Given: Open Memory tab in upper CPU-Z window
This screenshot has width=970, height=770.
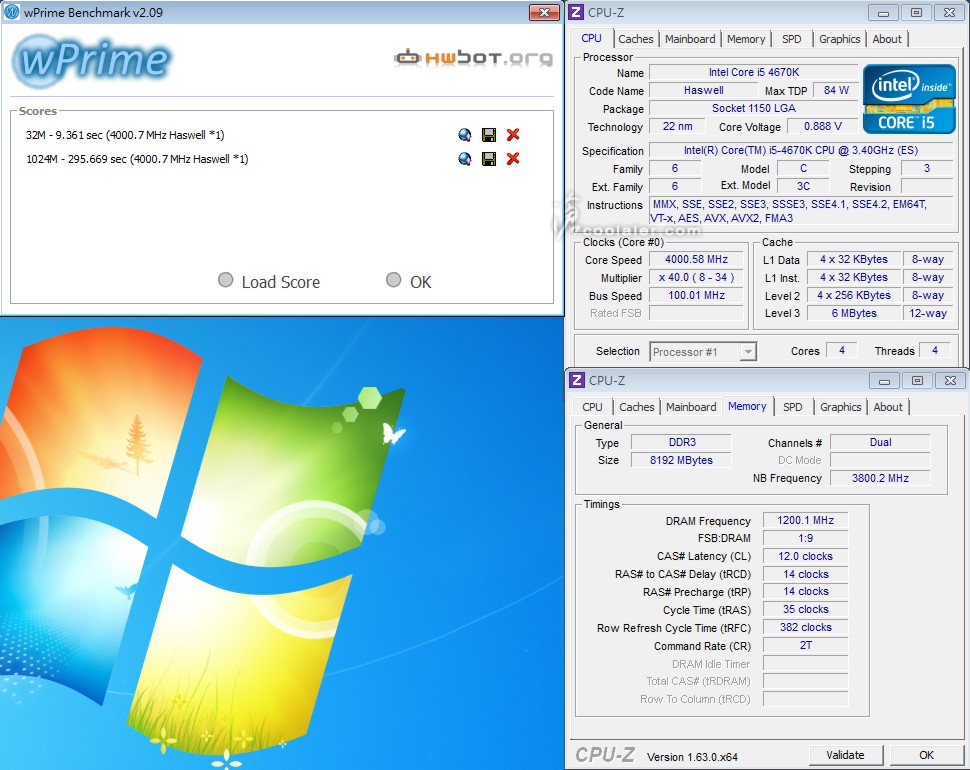Looking at the screenshot, I should click(x=745, y=39).
